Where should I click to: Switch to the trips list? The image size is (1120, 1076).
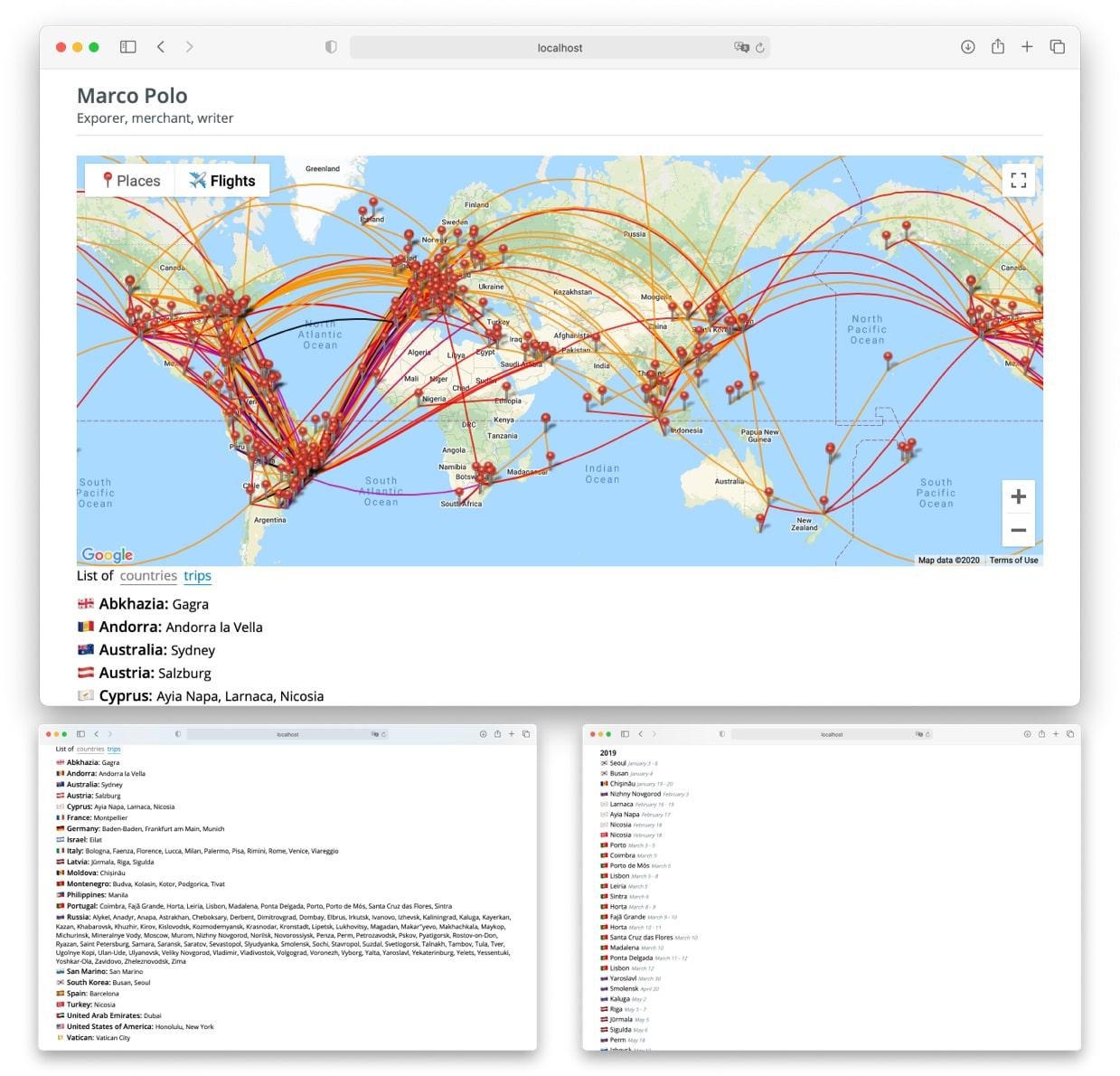pos(197,576)
